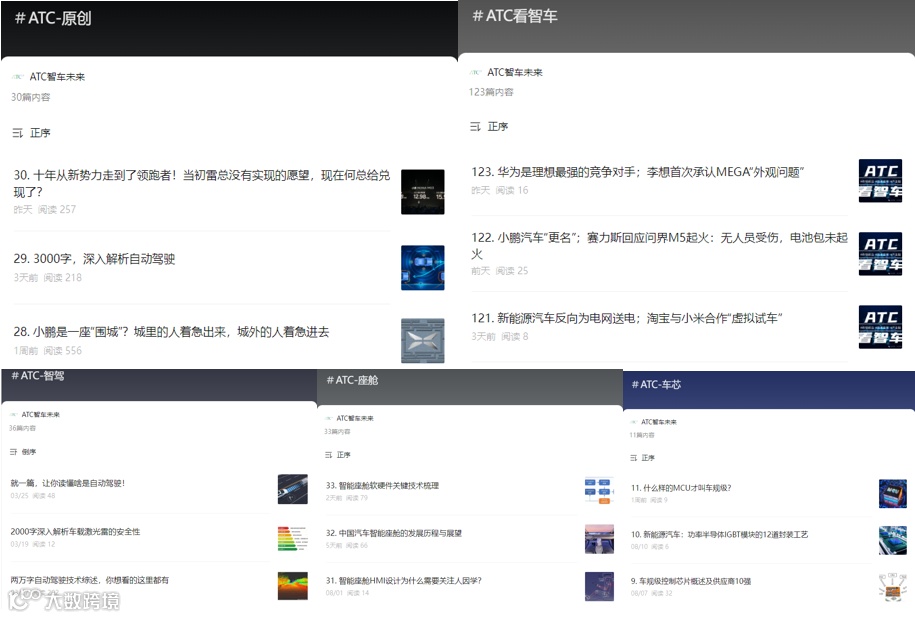Select the #ATC-座舱 topic header
The image size is (915, 618).
(x=352, y=380)
